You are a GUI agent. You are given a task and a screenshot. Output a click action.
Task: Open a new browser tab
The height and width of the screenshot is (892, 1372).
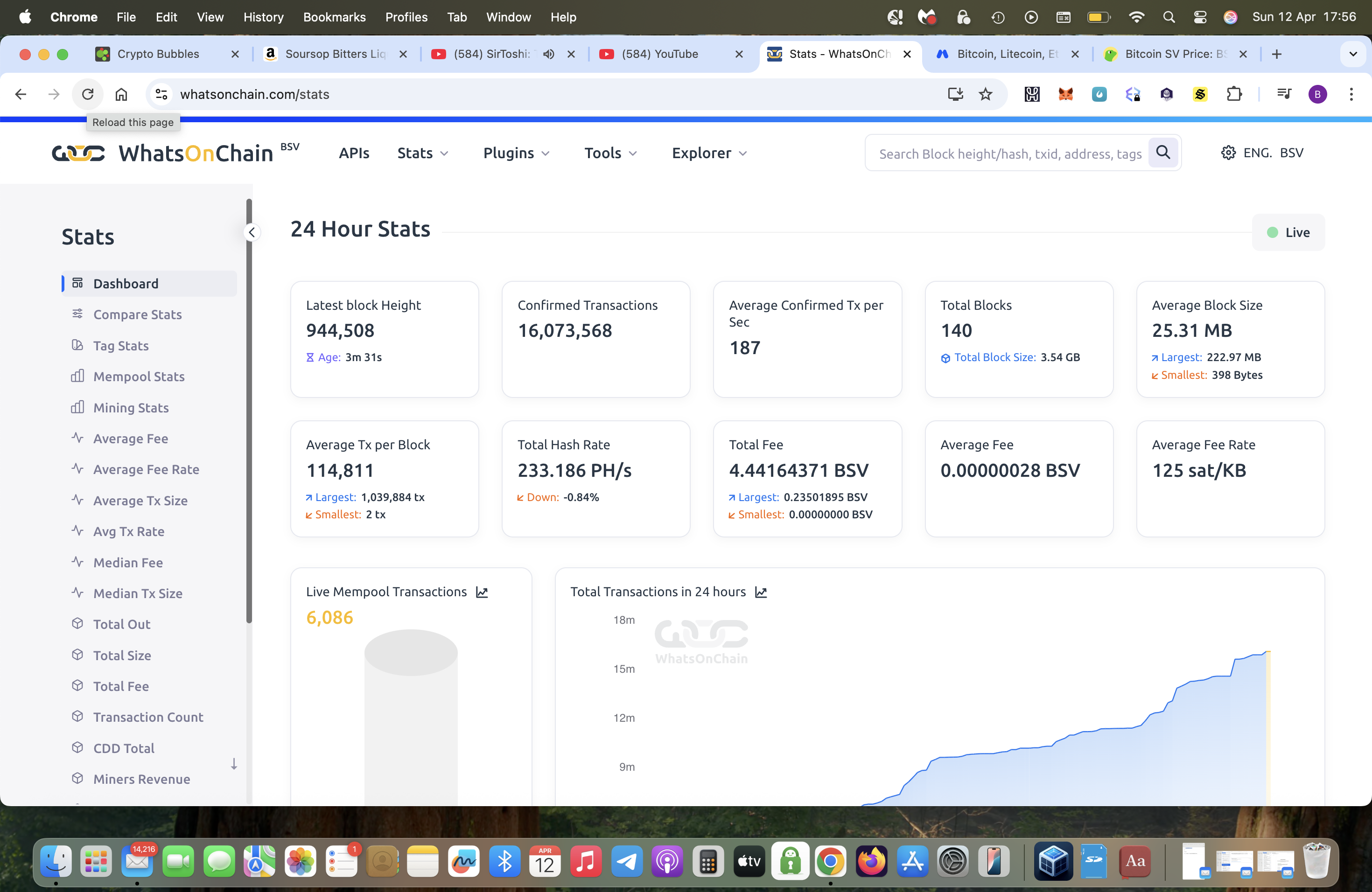1277,54
